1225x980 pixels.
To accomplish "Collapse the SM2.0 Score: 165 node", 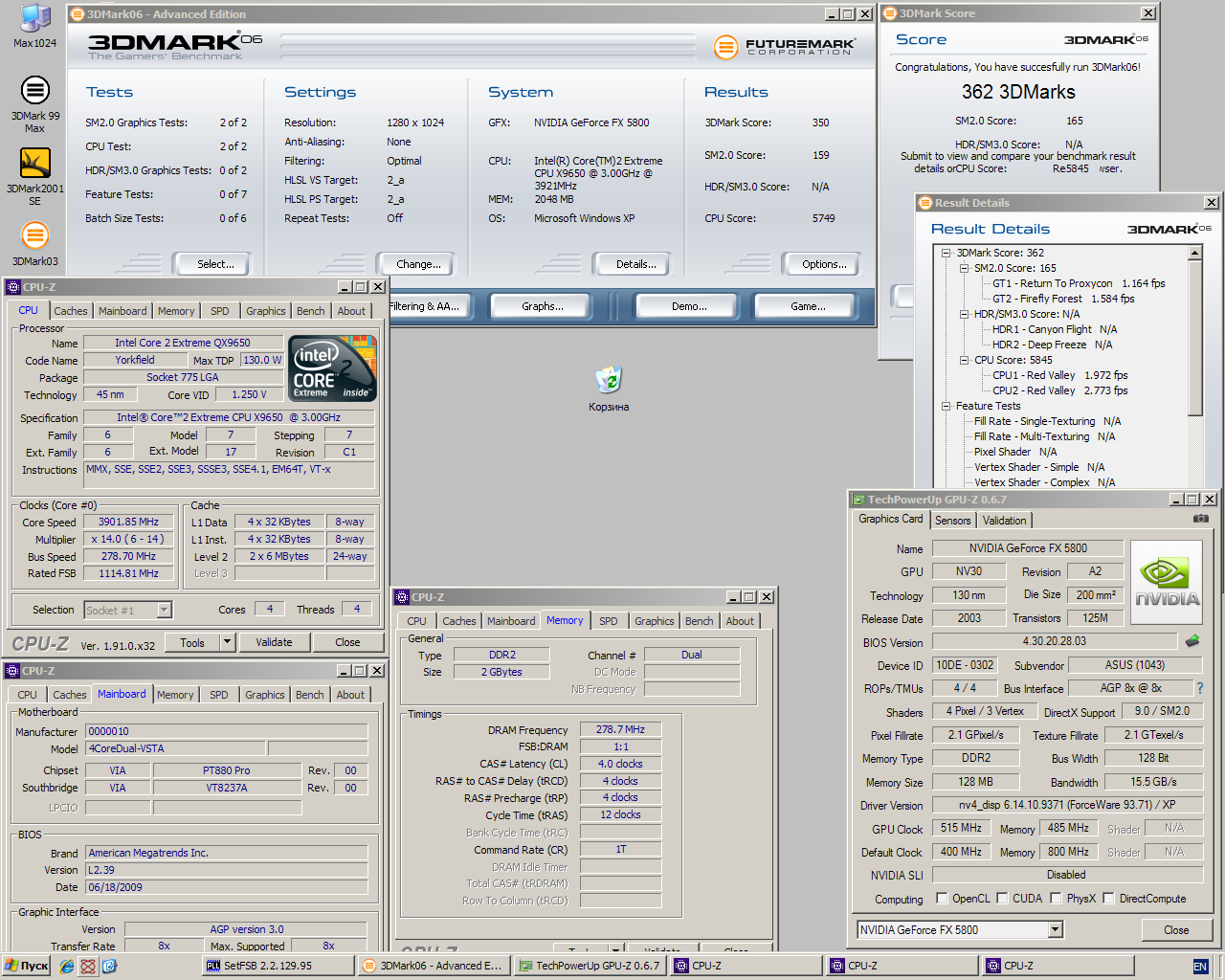I will click(x=964, y=268).
